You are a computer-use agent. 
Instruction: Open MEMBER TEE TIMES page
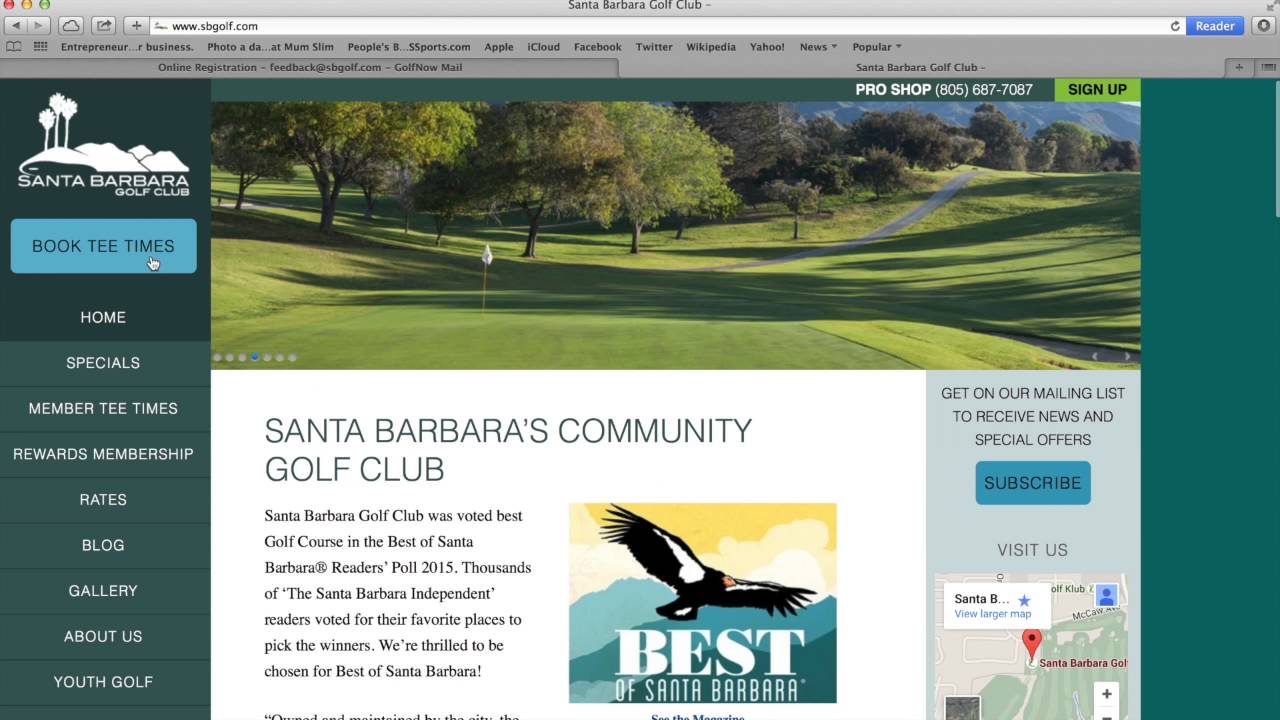click(103, 408)
